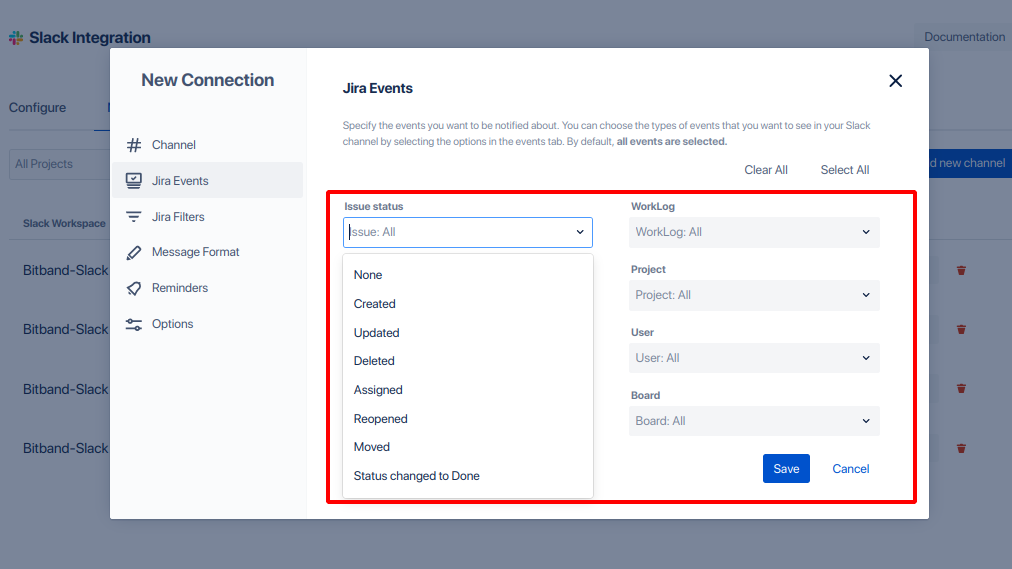The image size is (1012, 569).
Task: Open the Channel section
Action: tap(207, 145)
